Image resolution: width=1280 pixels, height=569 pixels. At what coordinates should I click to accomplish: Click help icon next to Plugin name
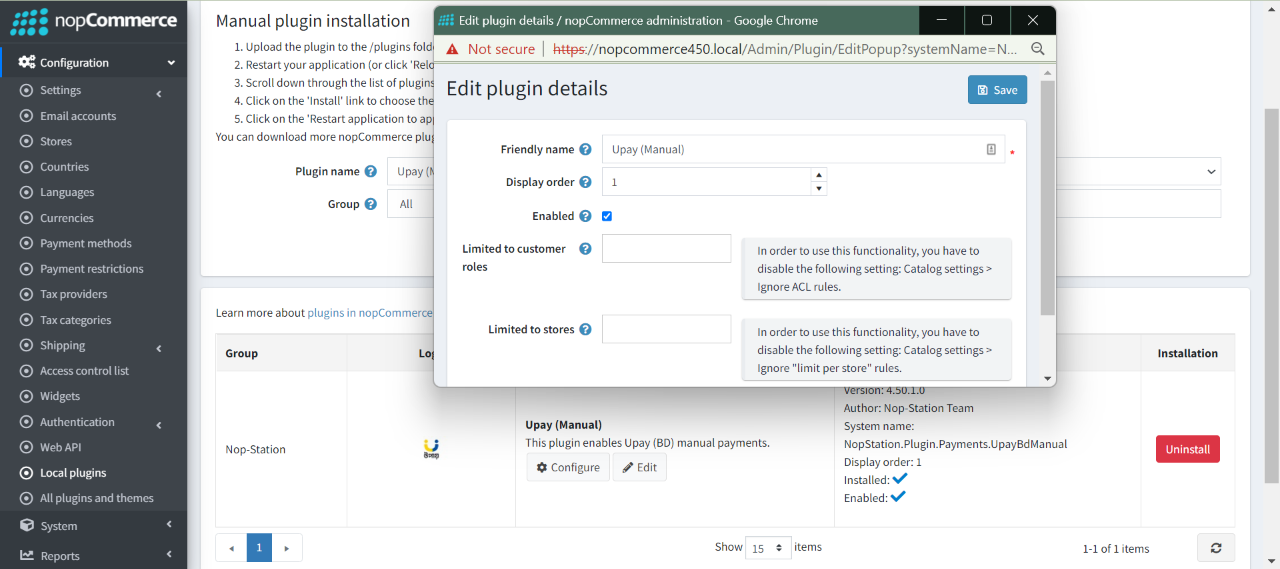click(370, 171)
